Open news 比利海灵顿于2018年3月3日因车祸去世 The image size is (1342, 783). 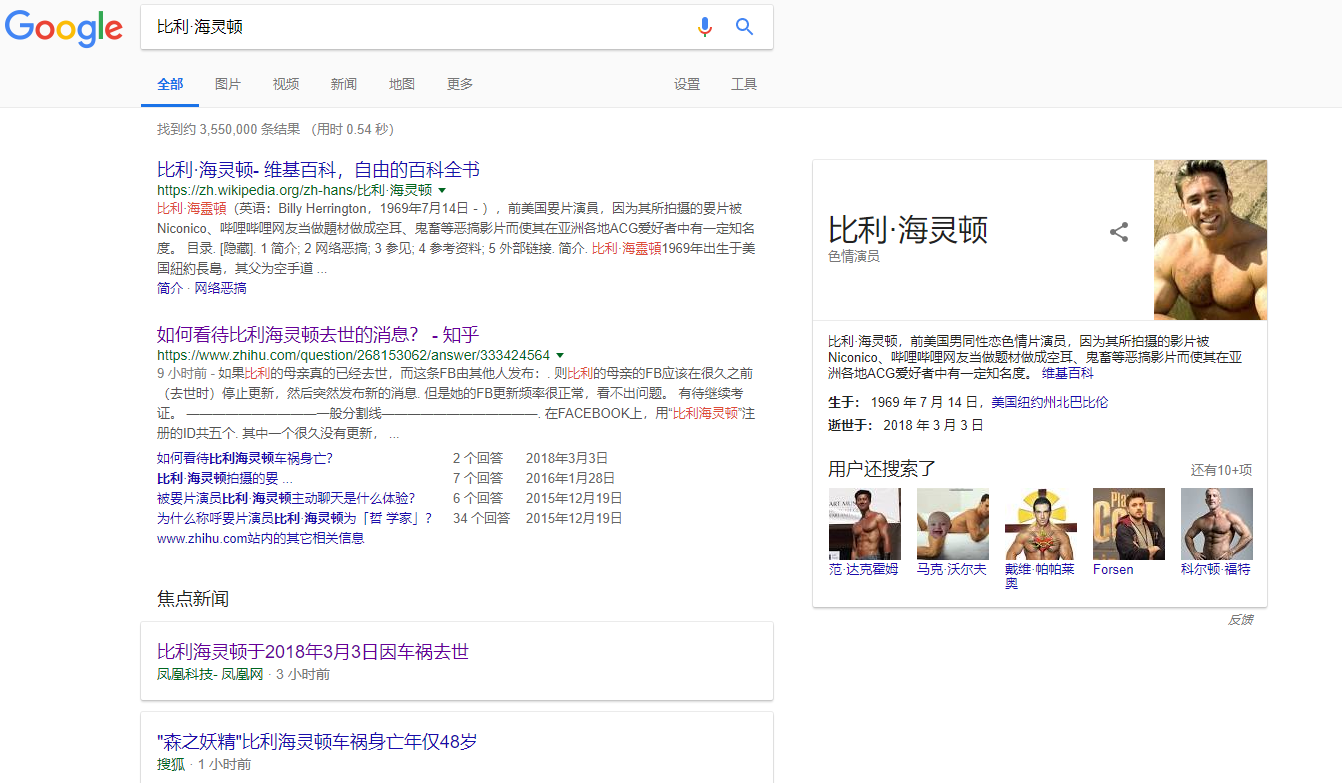pyautogui.click(x=313, y=652)
